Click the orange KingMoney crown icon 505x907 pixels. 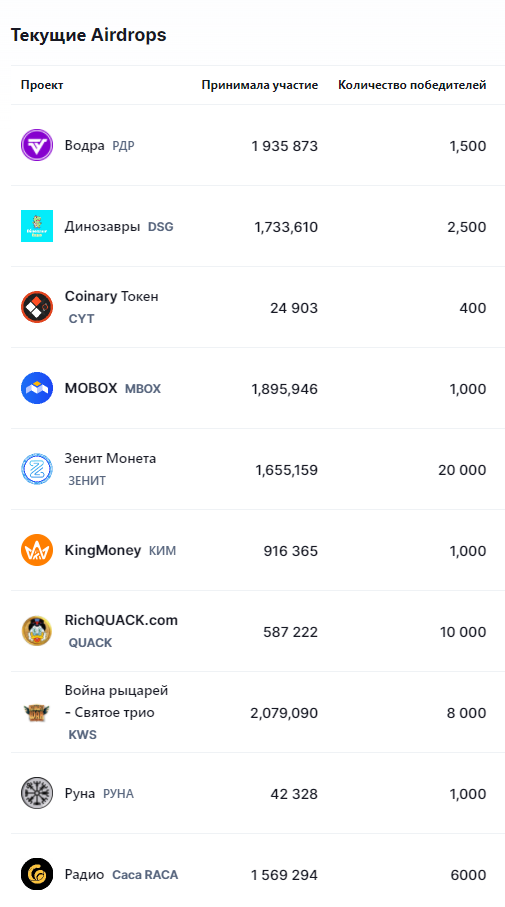pos(37,550)
